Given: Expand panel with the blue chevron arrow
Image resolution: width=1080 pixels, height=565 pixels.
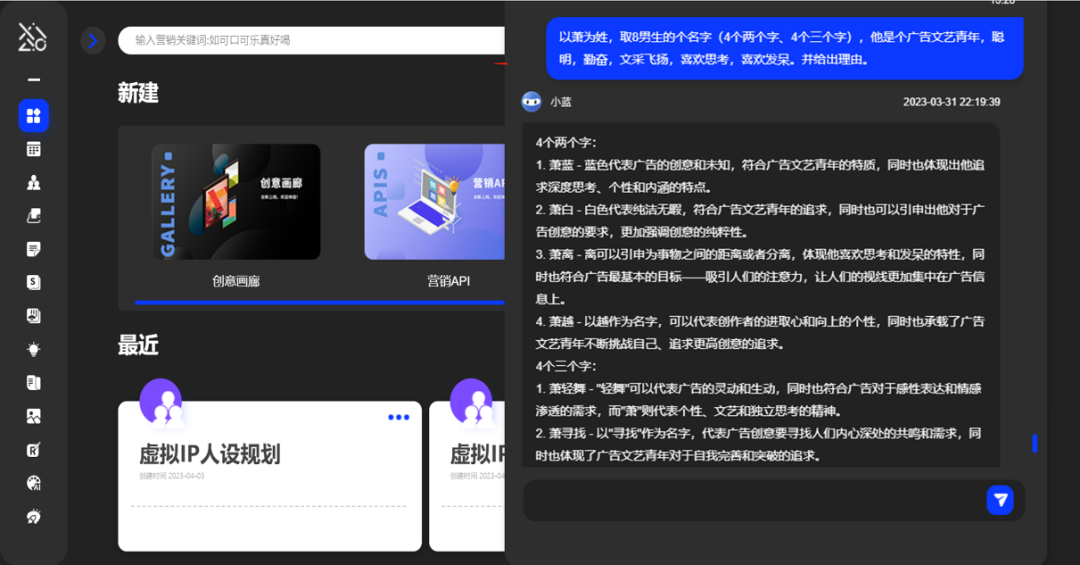Looking at the screenshot, I should pos(93,41).
